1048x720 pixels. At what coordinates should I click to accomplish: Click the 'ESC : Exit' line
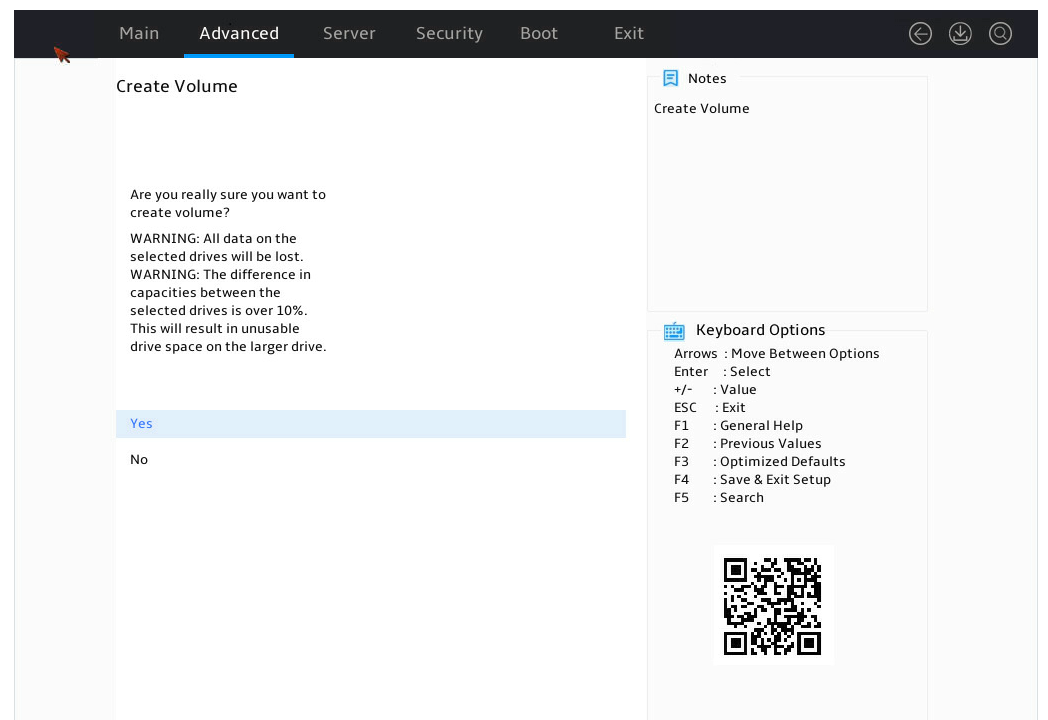710,408
